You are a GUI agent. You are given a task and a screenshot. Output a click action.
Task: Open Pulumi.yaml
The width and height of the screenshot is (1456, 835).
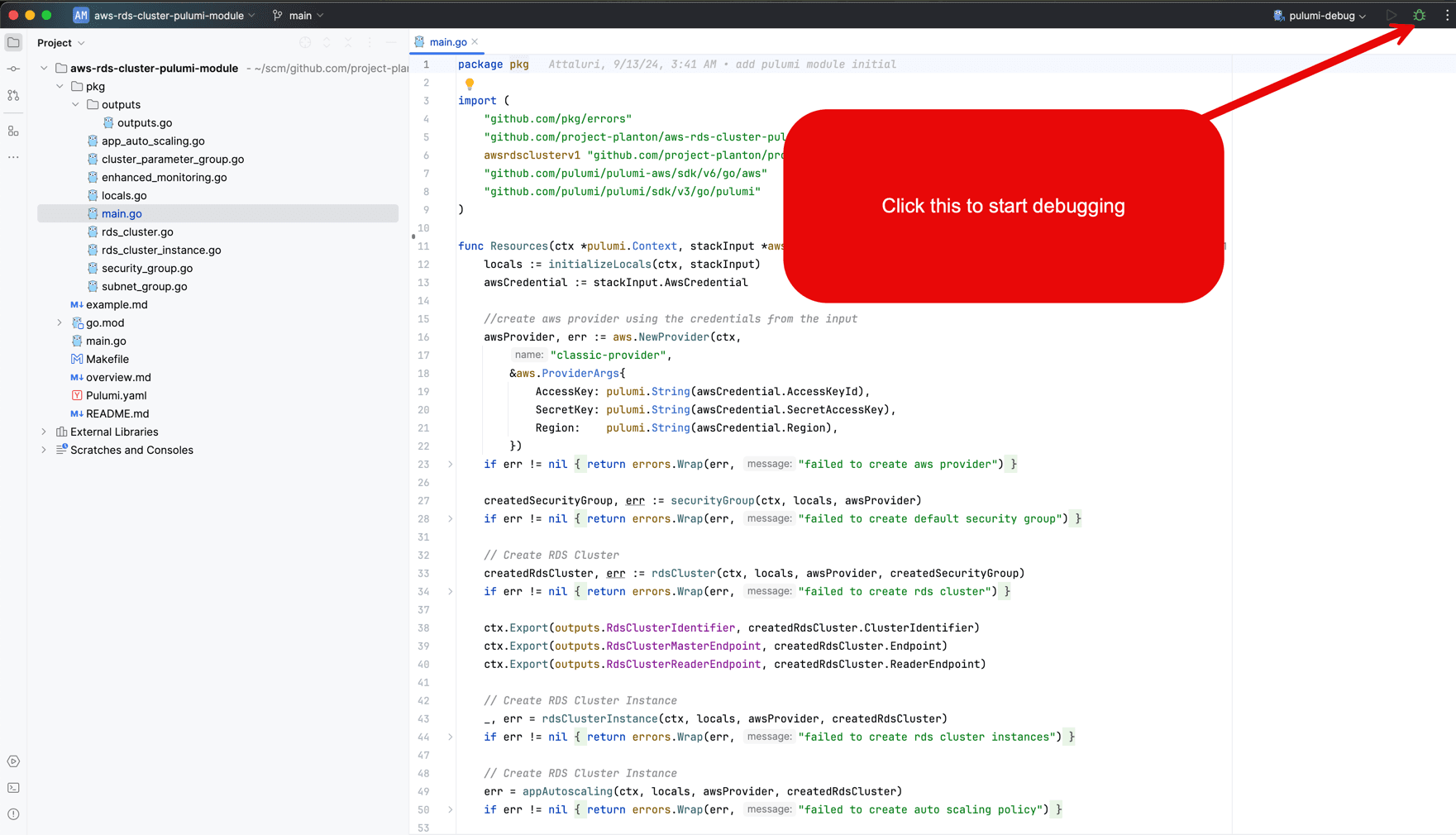coord(116,396)
